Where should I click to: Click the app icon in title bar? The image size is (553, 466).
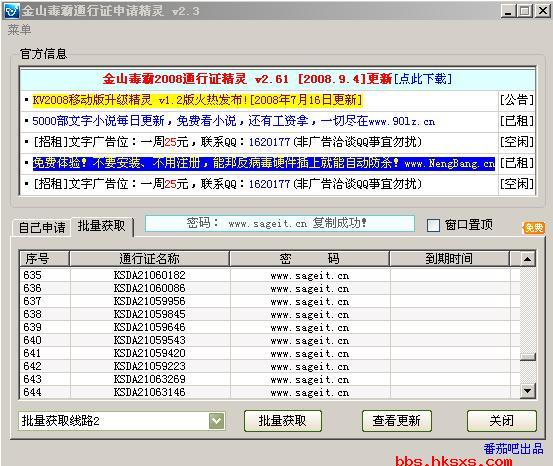click(x=11, y=11)
